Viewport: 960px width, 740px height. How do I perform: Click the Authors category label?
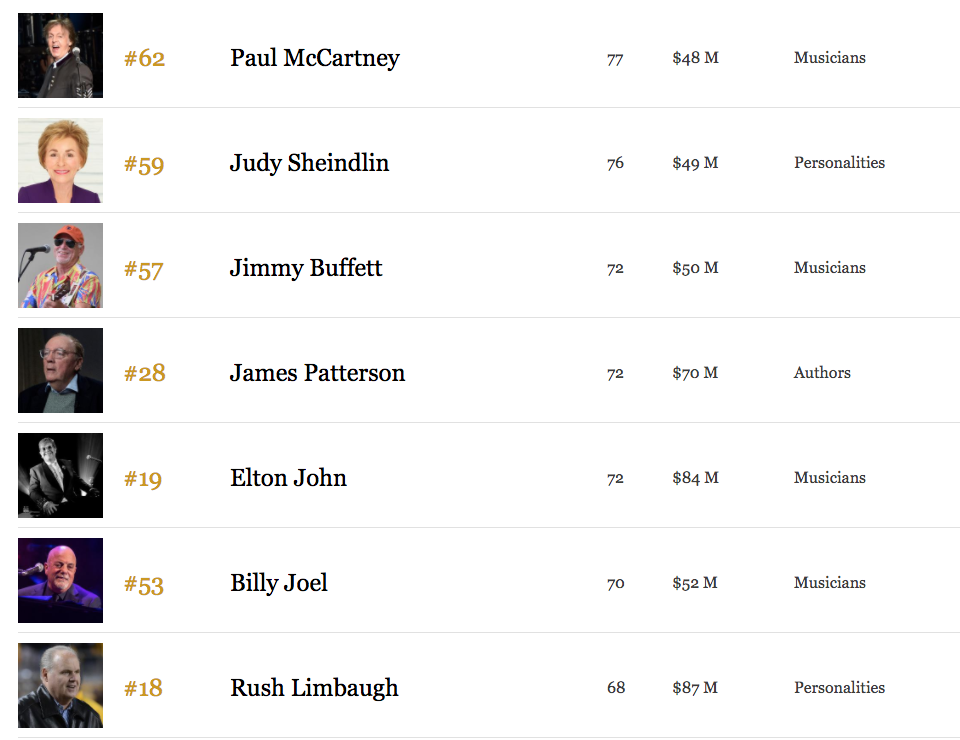(x=822, y=373)
